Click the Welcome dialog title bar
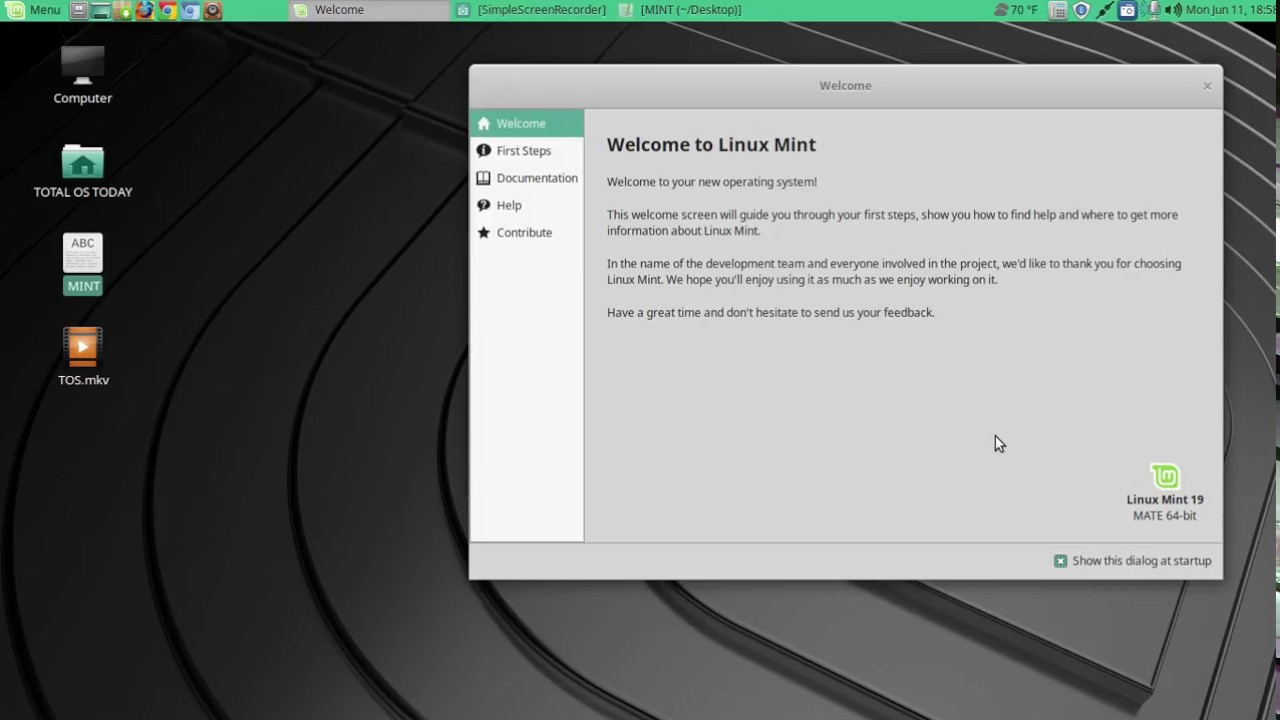Screen dimensions: 1280x720 tap(845, 86)
